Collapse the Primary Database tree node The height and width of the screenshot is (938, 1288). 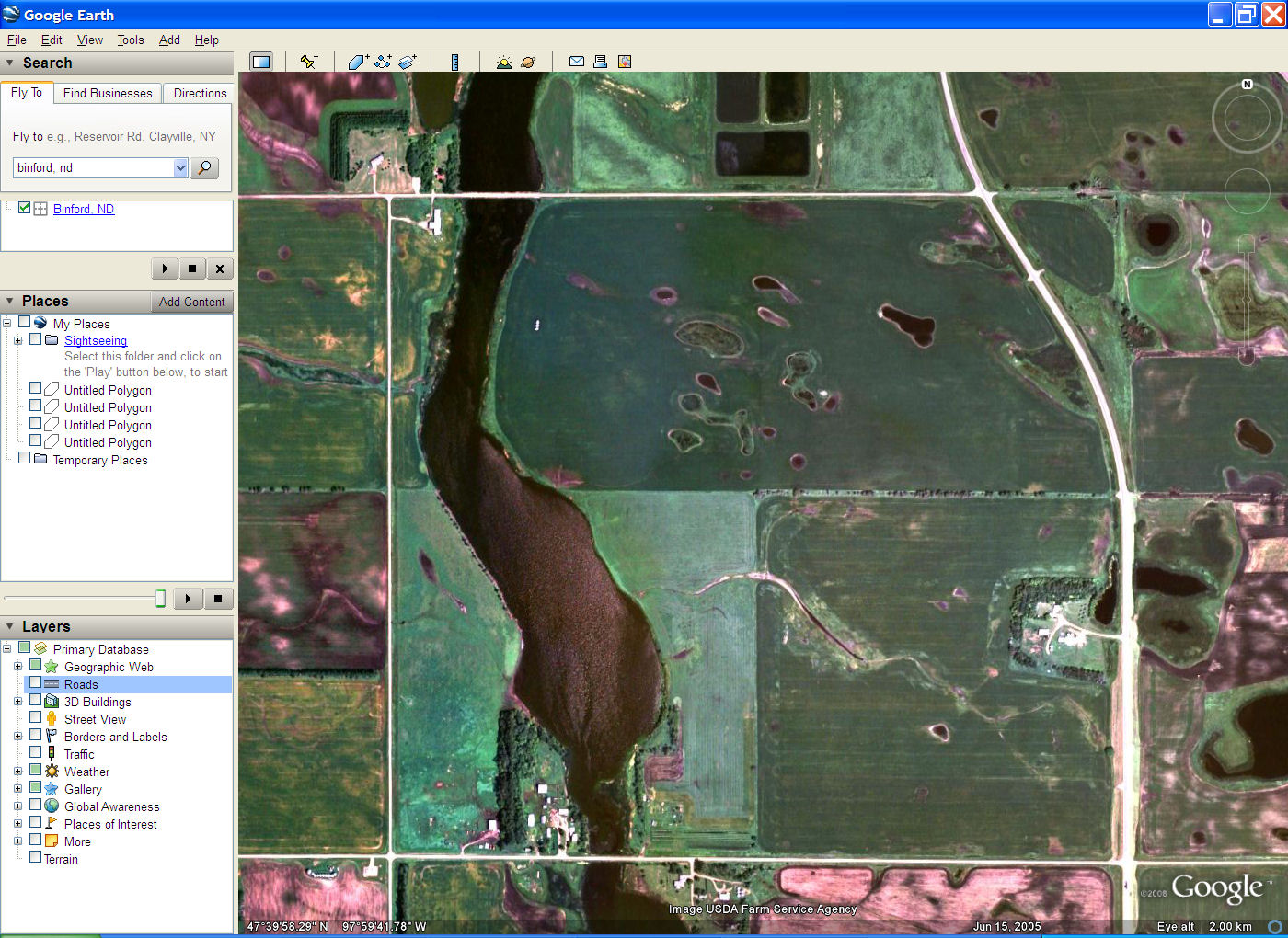click(6, 648)
